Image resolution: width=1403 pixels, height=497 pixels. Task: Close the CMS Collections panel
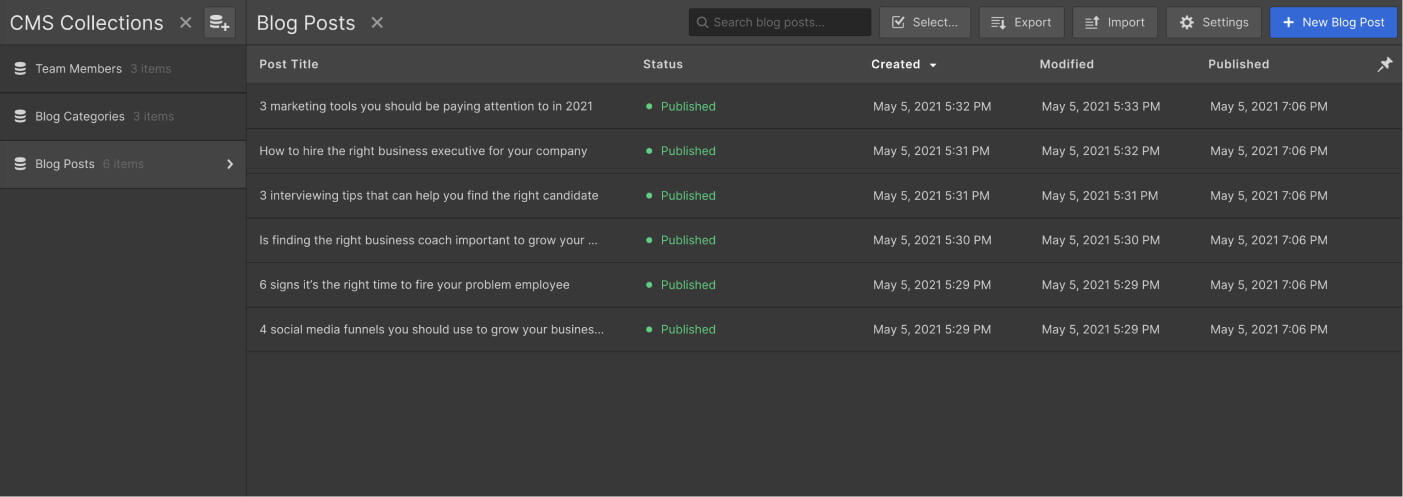pos(185,22)
